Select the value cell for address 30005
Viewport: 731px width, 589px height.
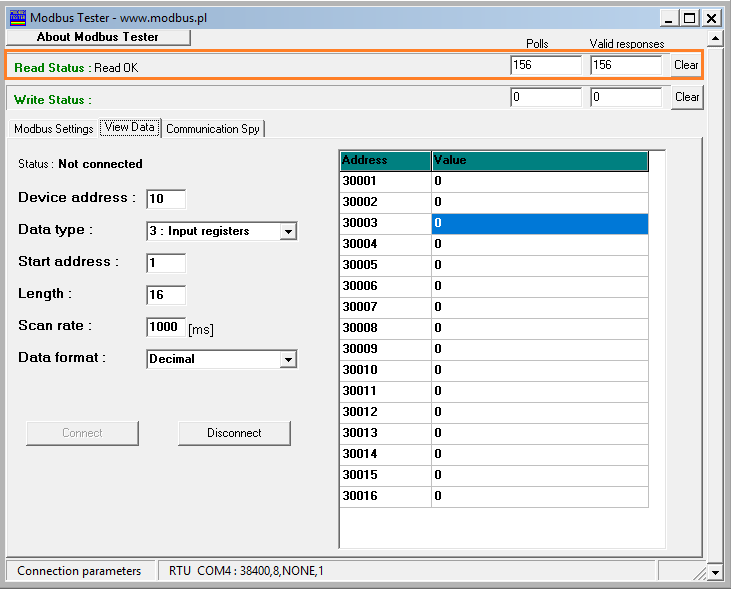540,266
